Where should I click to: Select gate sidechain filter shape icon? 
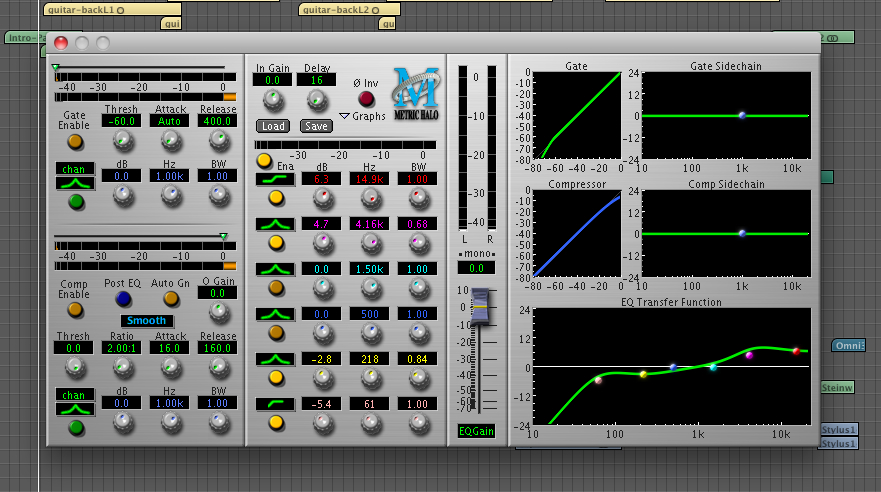coord(75,183)
